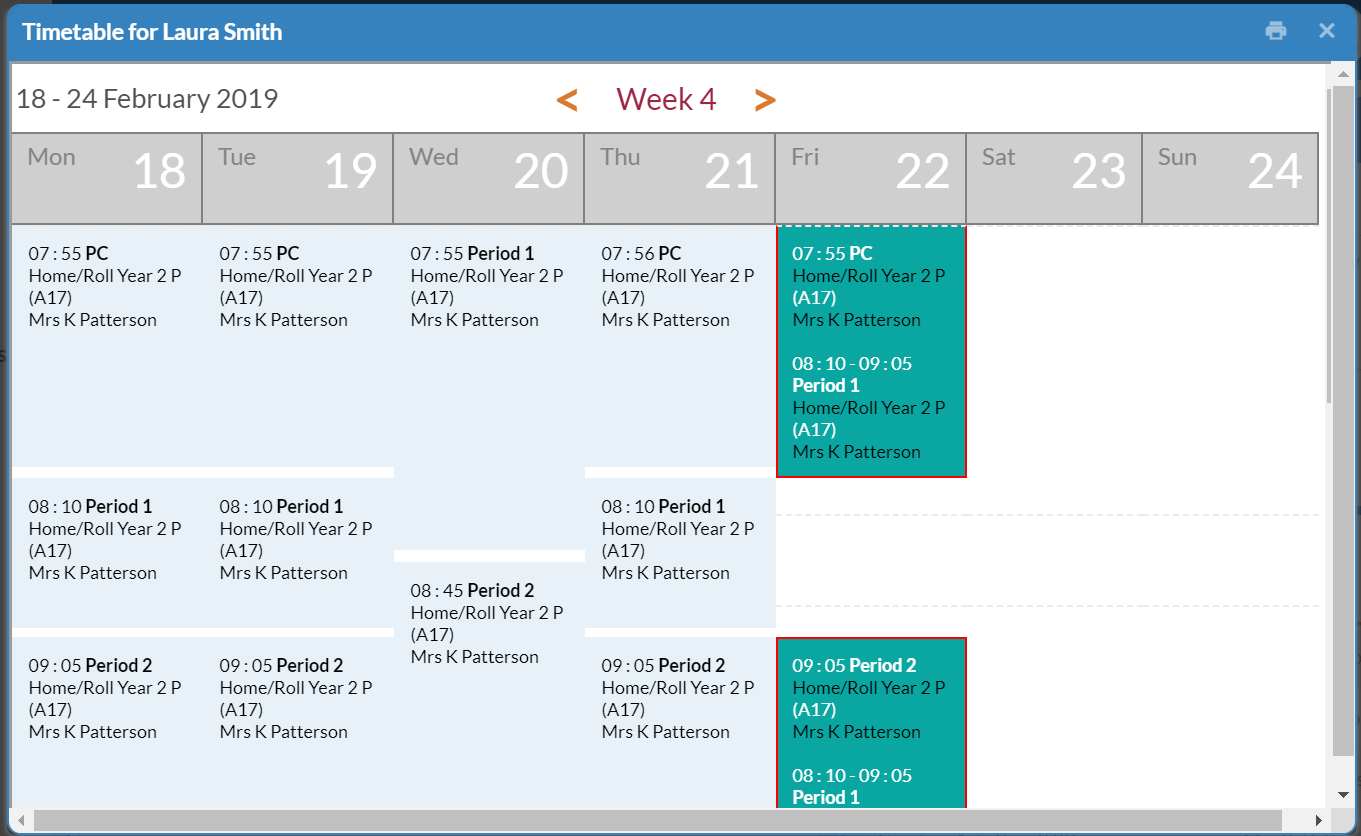1361x836 pixels.
Task: Open the previous week using the left arrow
Action: coord(567,99)
